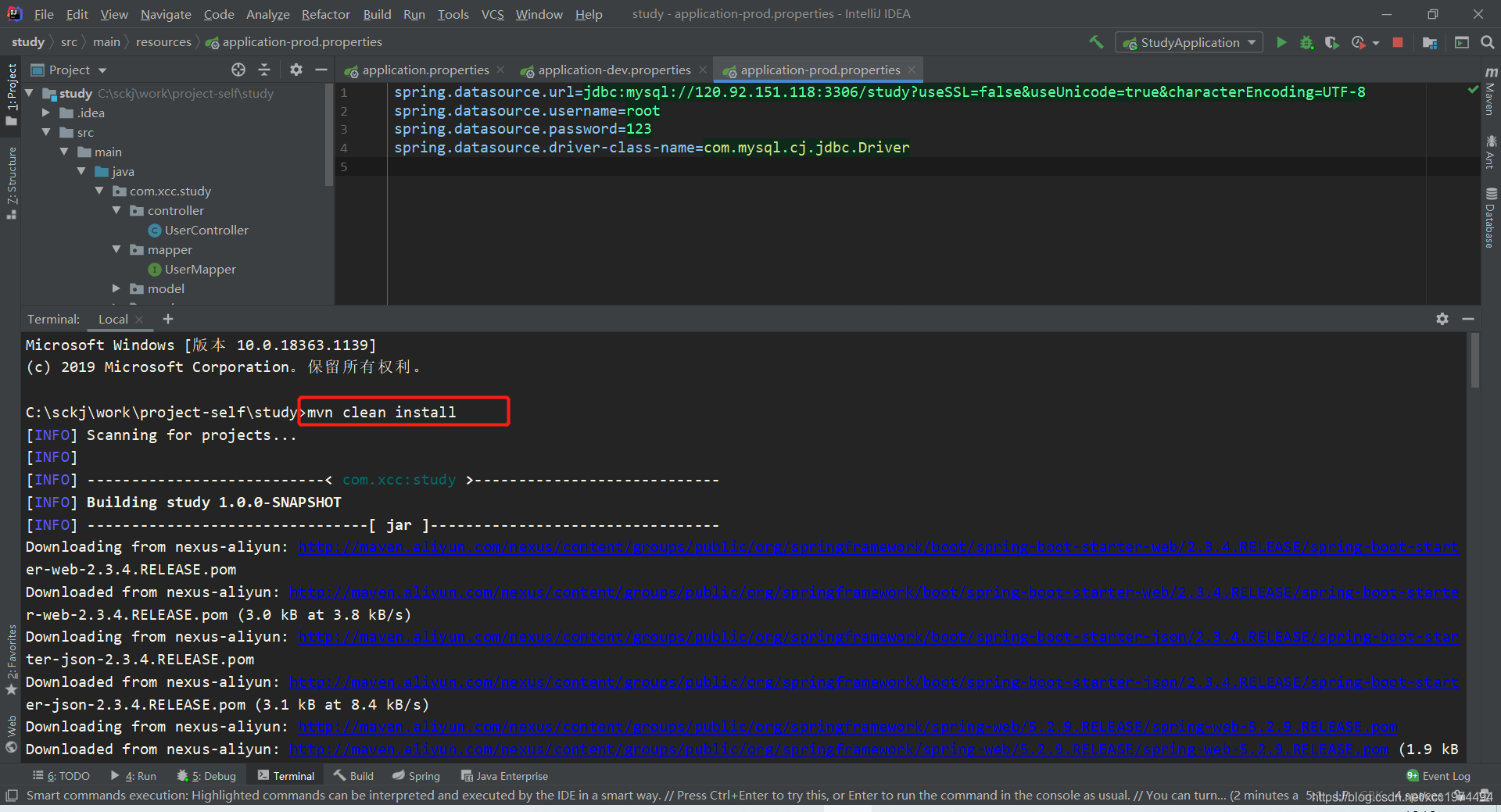
Task: Open the Event Log
Action: point(1438,776)
